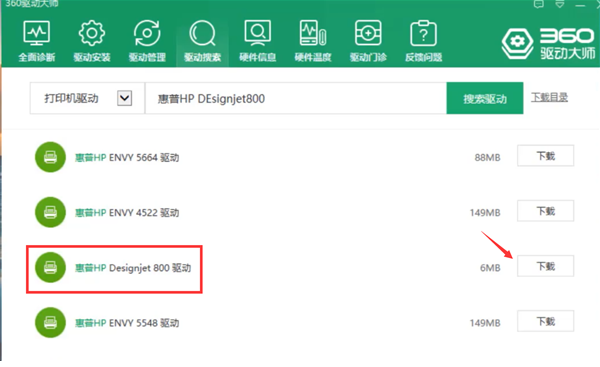The image size is (600, 367).
Task: Click the printer icon beside Designjet 800
Action: 50,267
